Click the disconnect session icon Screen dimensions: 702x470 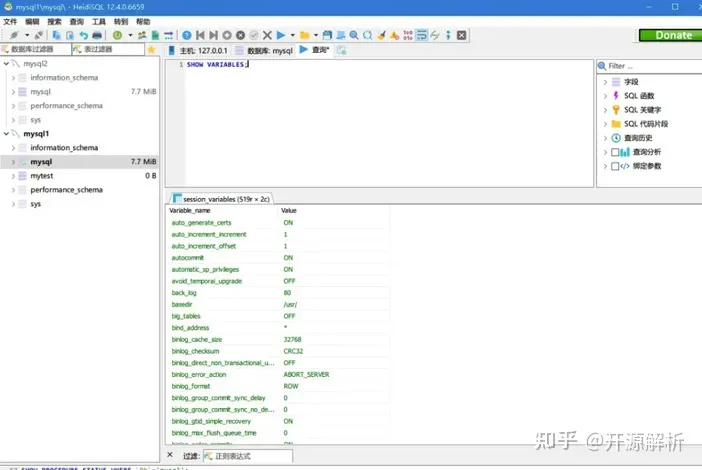tap(39, 35)
